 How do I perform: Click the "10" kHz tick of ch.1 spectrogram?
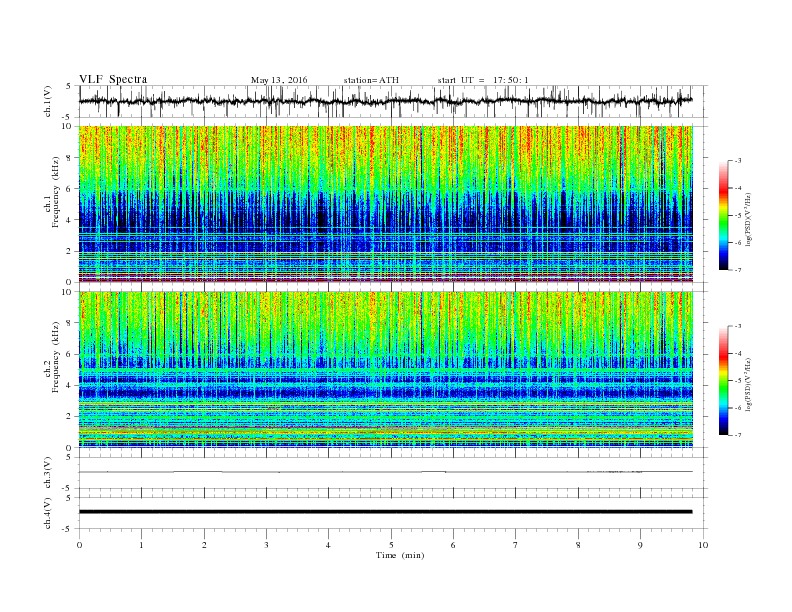(x=68, y=126)
